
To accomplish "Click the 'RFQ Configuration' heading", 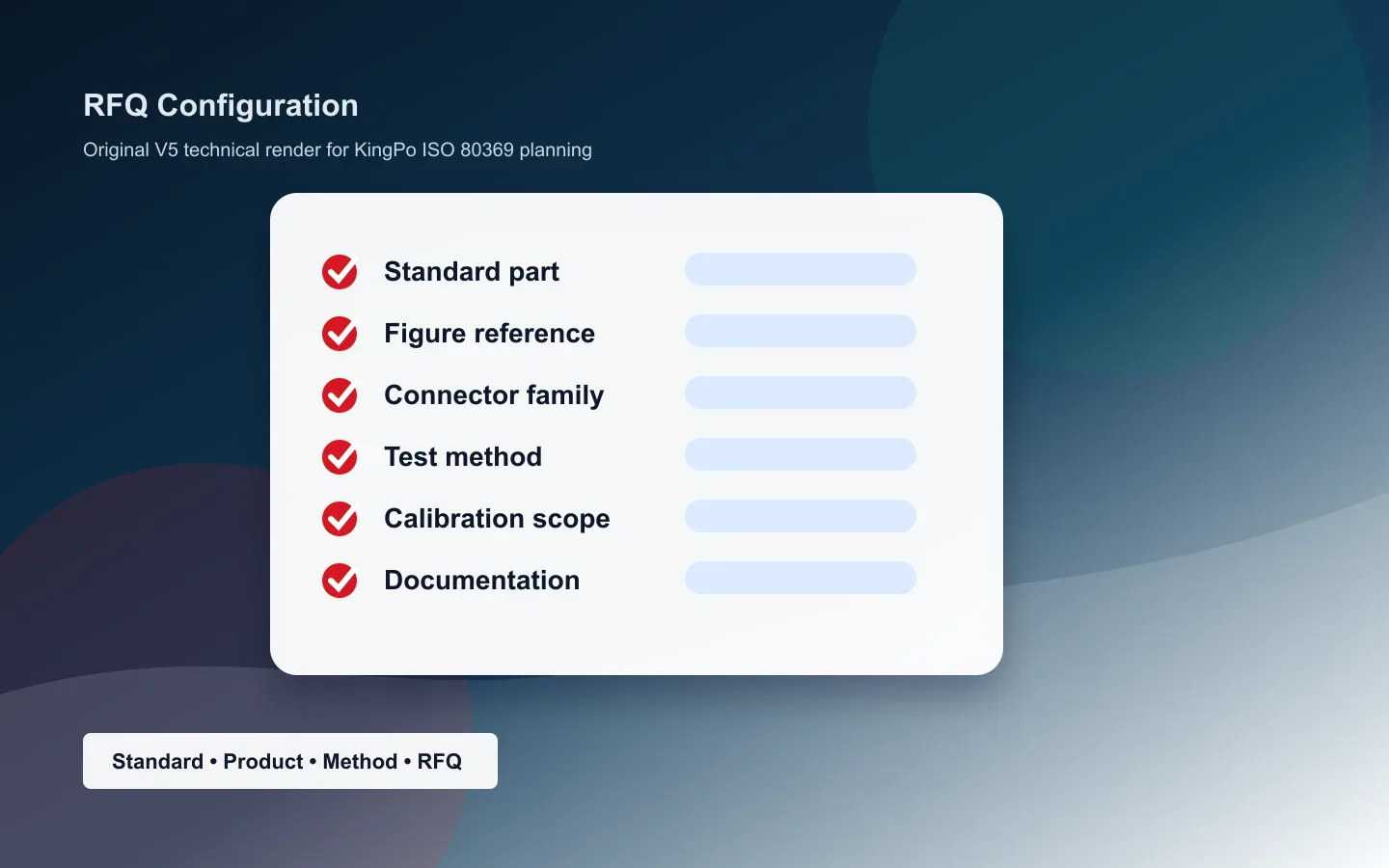I will (x=221, y=105).
